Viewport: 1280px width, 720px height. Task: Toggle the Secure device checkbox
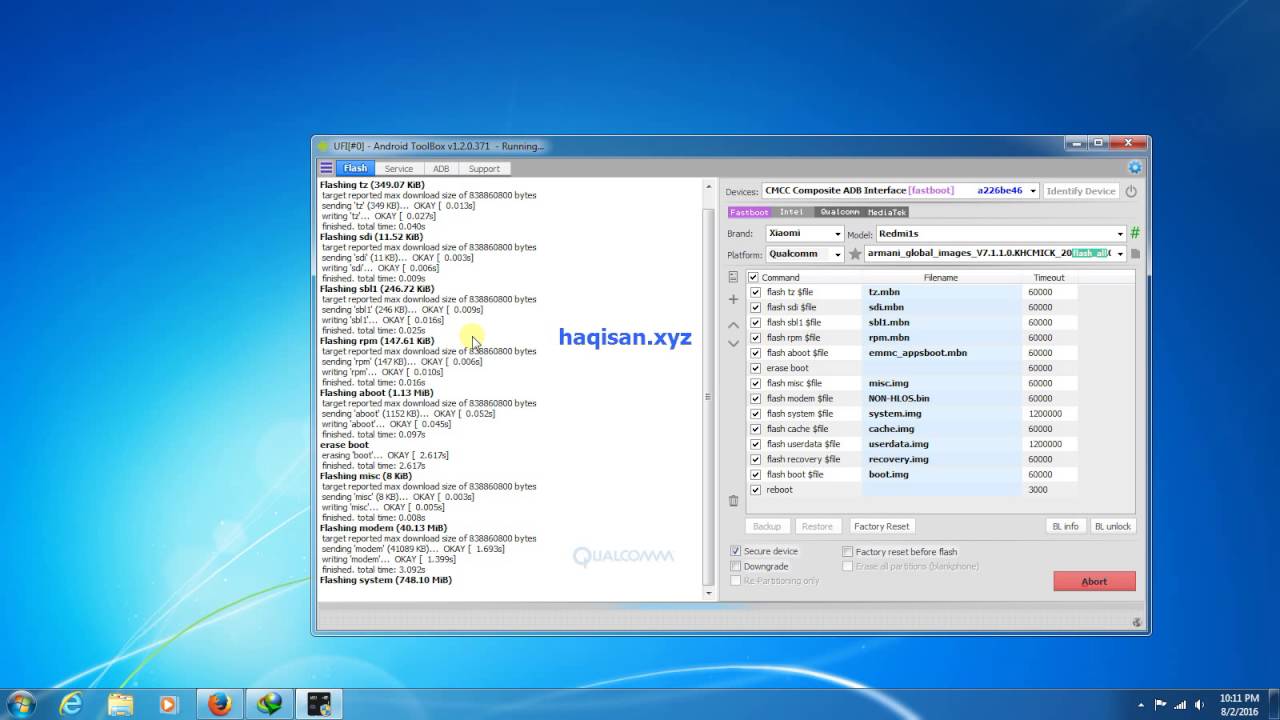point(736,551)
